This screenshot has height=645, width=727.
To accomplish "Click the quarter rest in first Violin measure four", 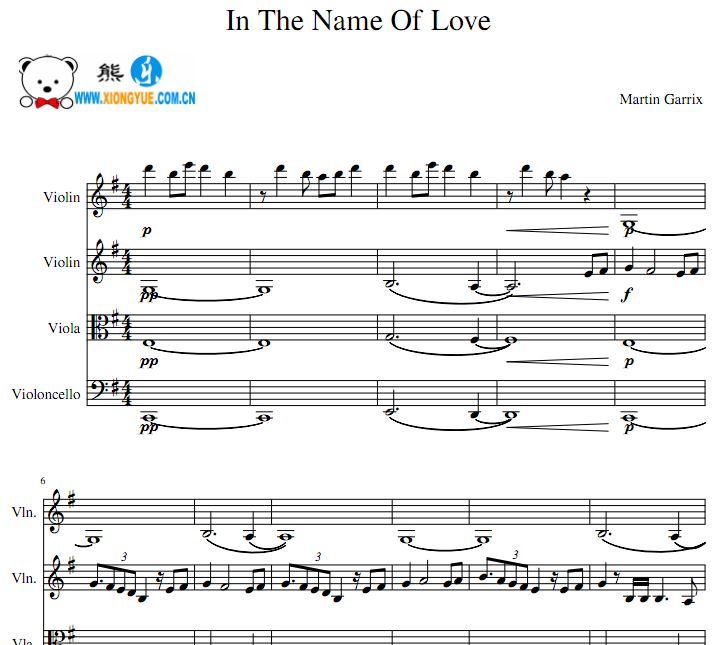I will tap(587, 196).
